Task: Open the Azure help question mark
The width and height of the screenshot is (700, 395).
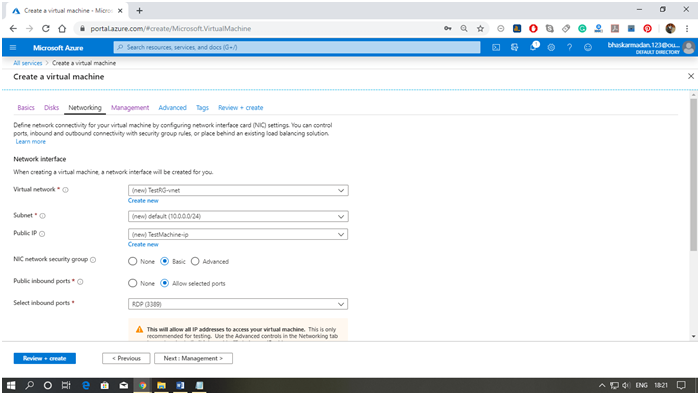Action: click(570, 47)
